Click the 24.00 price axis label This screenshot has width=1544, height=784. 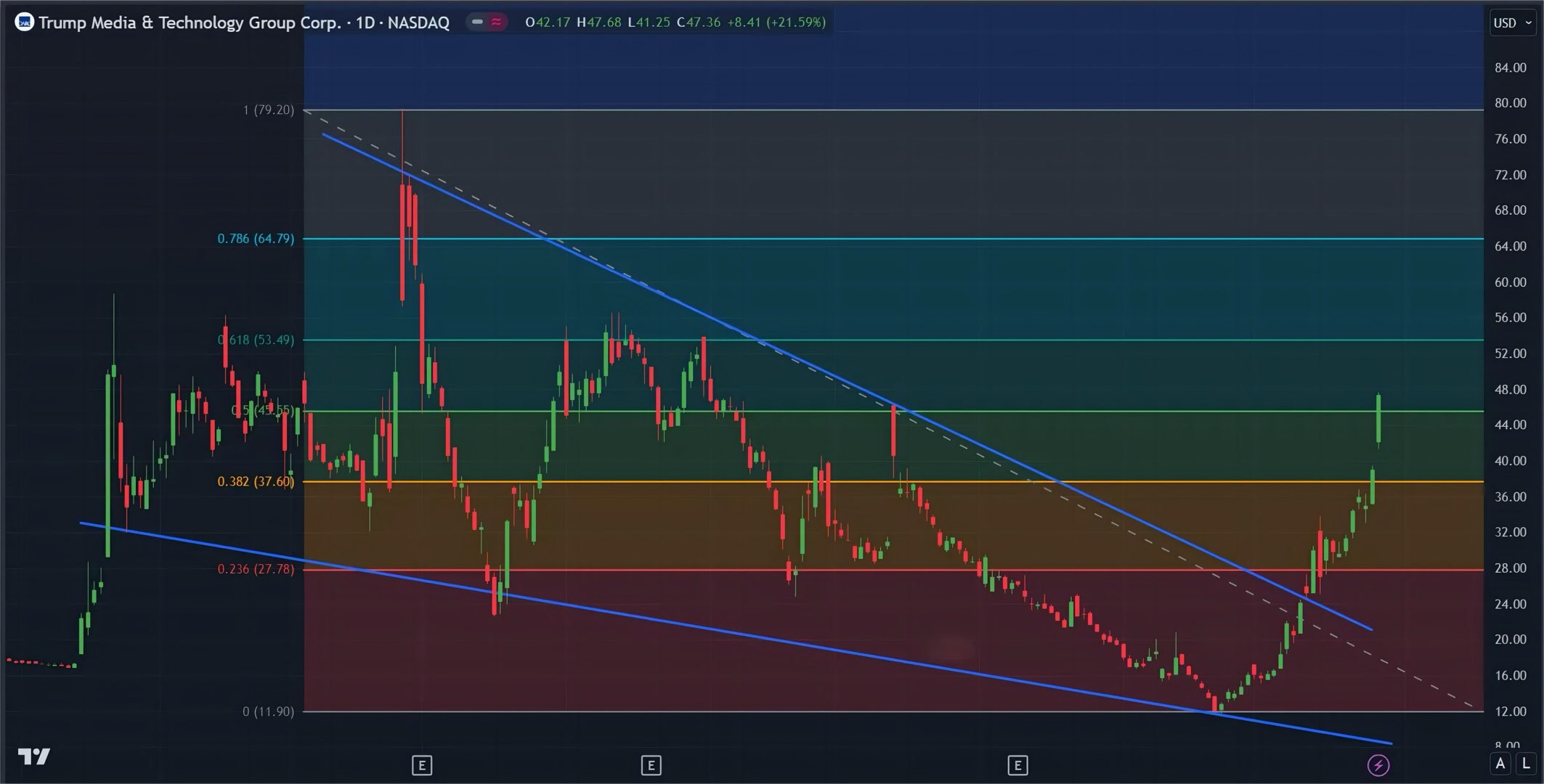point(1511,604)
